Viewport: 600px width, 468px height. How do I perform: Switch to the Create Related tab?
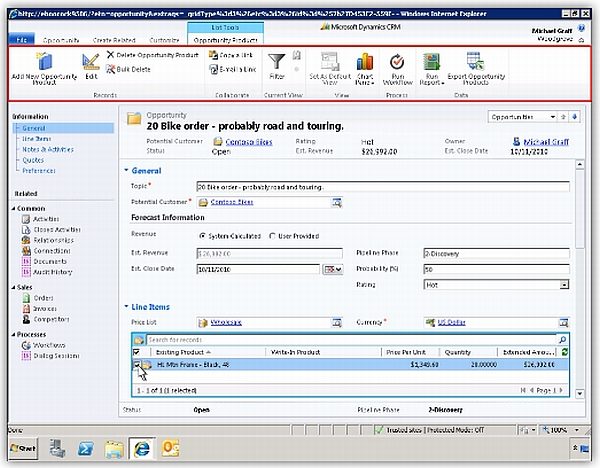point(115,38)
